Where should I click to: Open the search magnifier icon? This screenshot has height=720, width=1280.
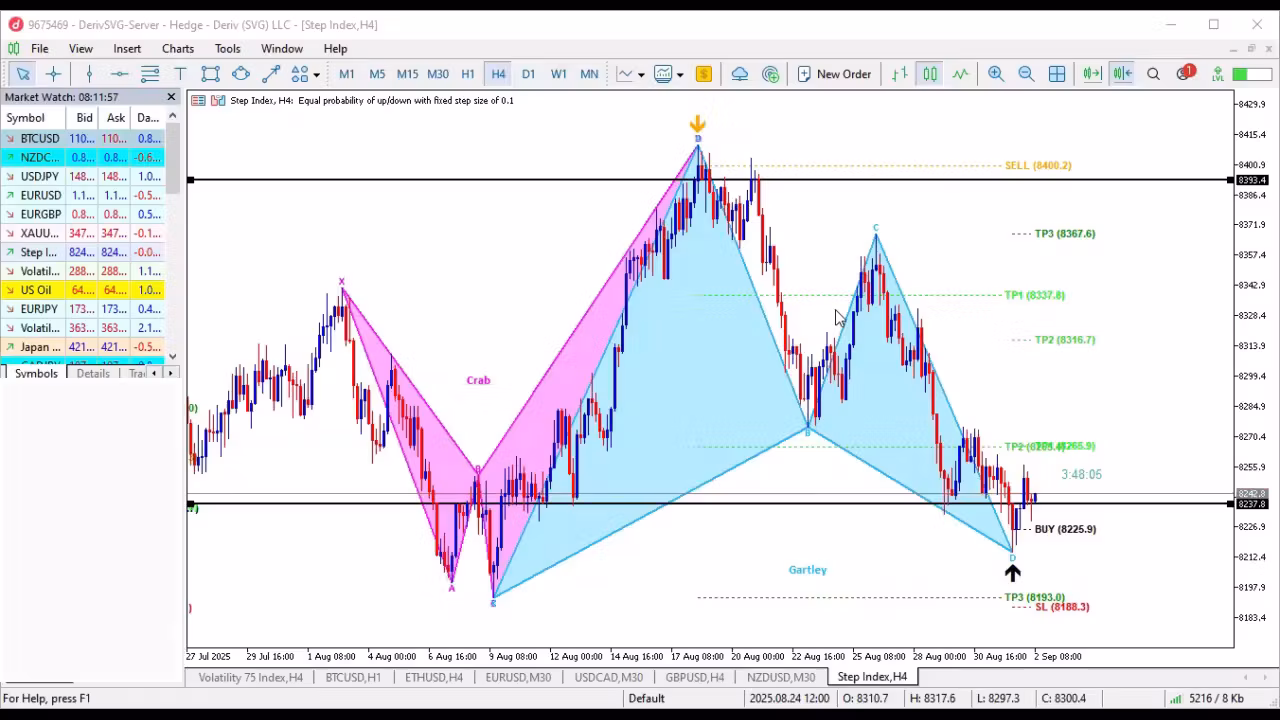tap(1153, 74)
